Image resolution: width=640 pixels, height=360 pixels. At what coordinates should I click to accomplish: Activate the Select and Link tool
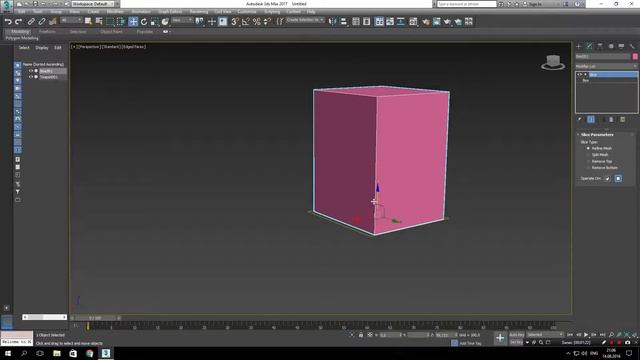(x=31, y=22)
